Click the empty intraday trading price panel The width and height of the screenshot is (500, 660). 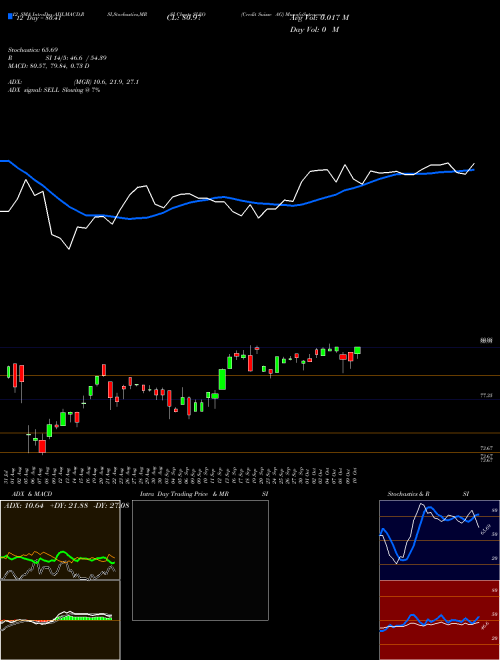click(200, 560)
